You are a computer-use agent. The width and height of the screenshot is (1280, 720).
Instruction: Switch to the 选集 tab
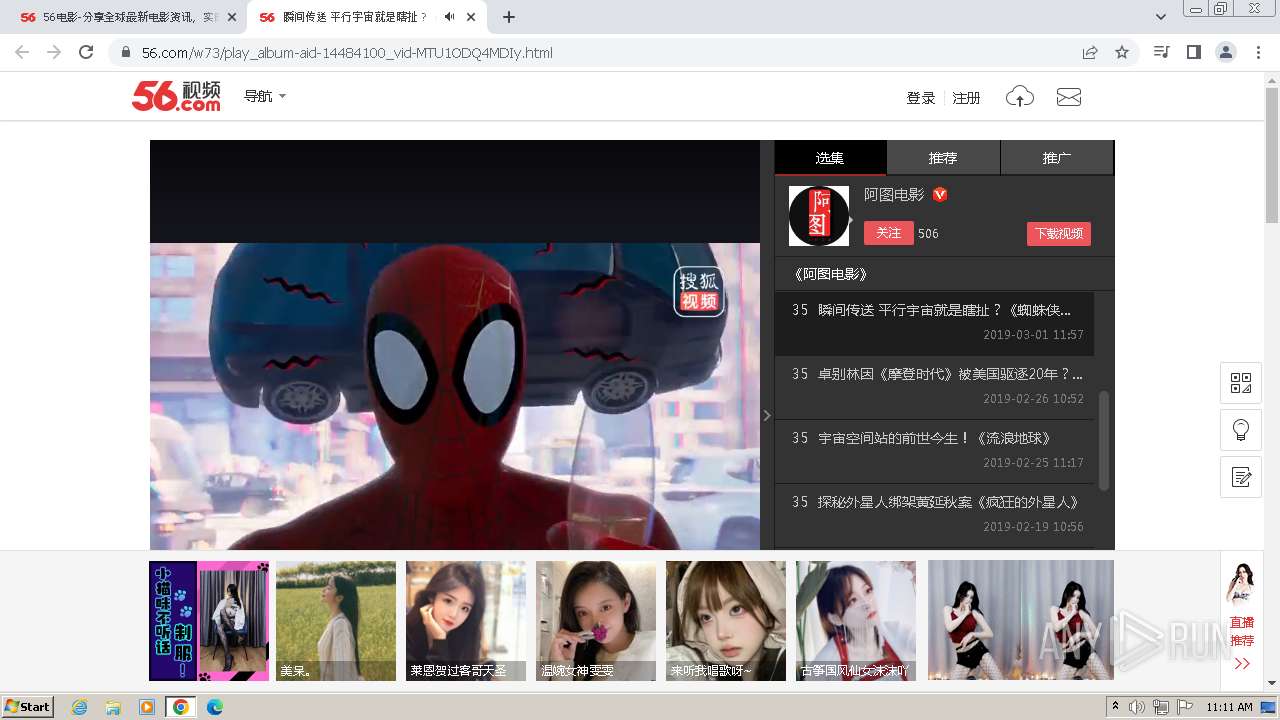(x=830, y=157)
